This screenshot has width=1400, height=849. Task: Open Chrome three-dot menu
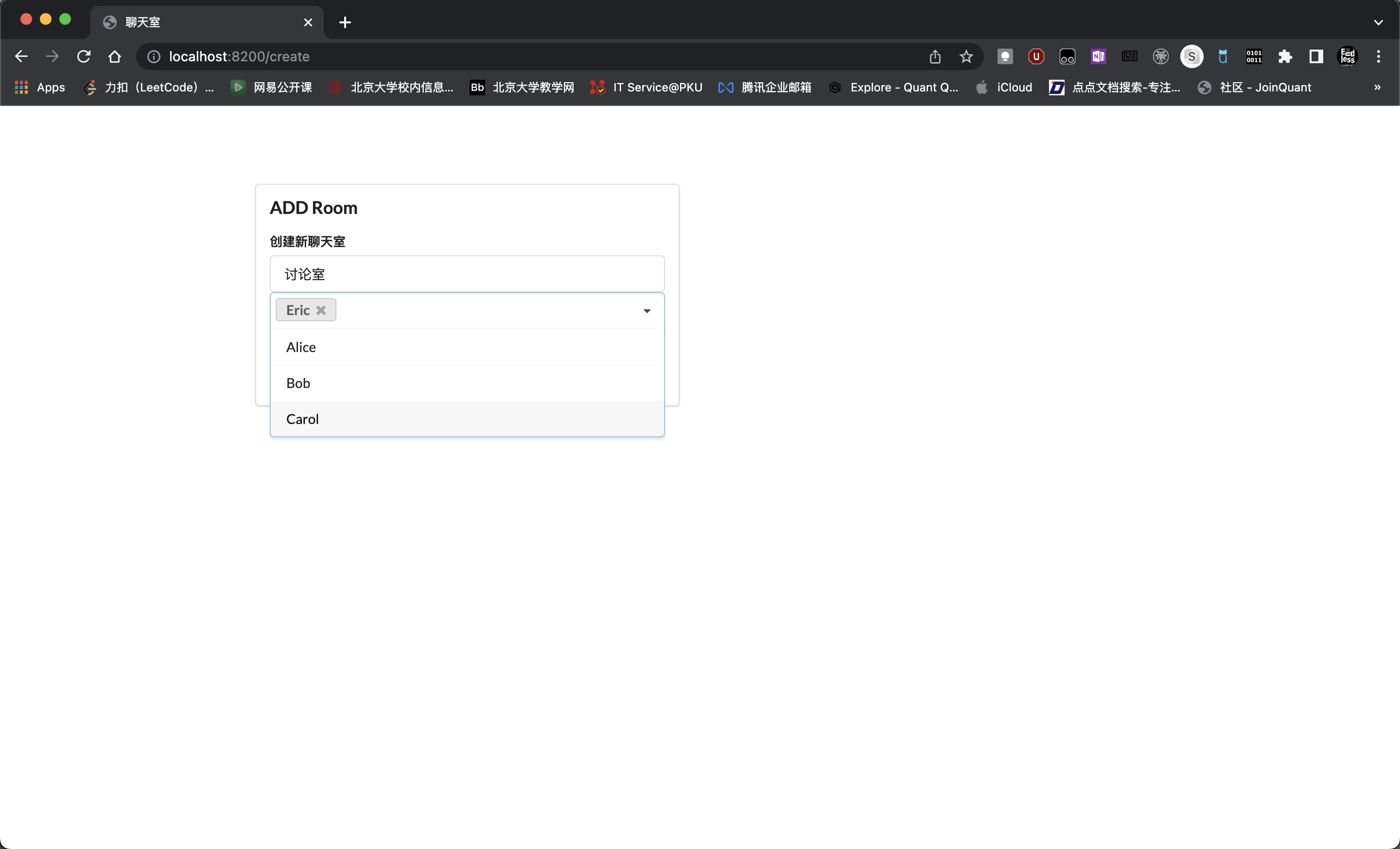[1379, 56]
